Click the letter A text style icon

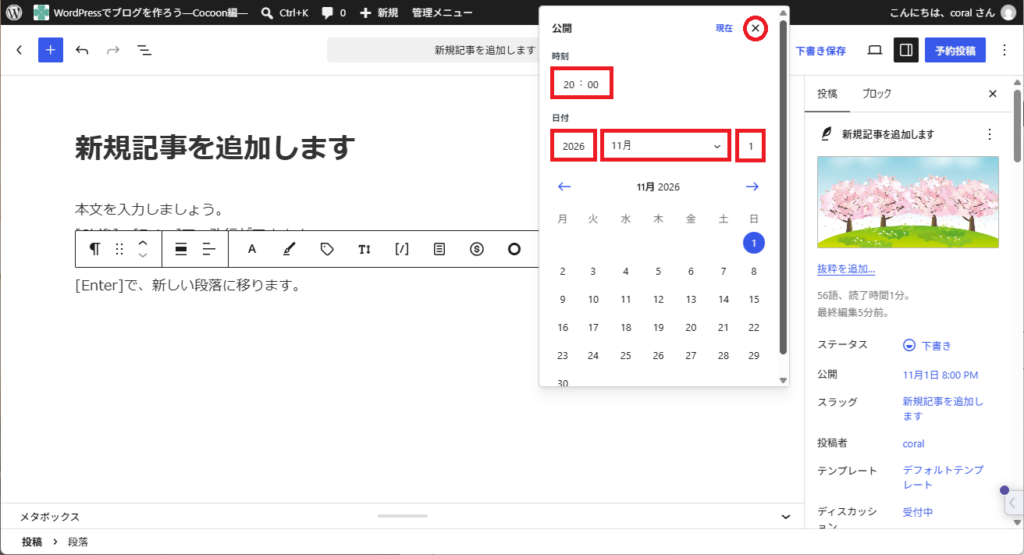(x=251, y=249)
